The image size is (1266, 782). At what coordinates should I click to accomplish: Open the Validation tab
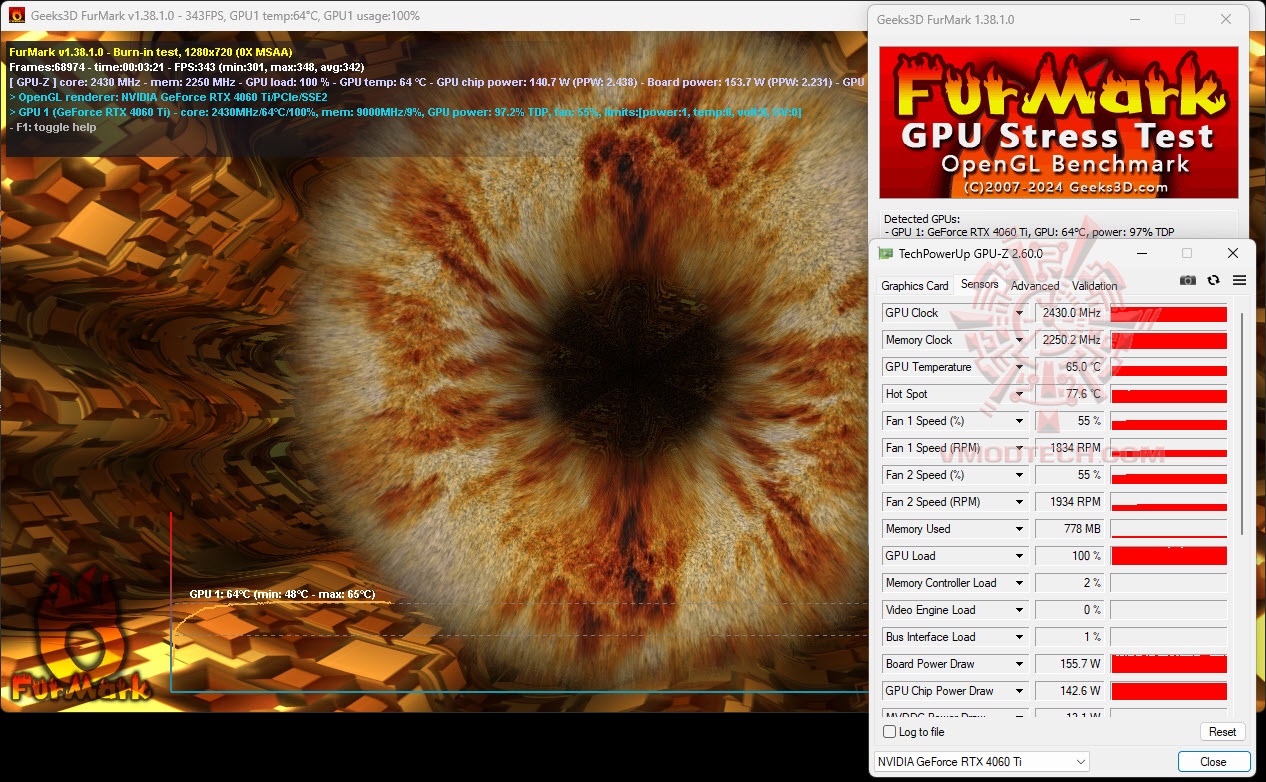click(1095, 286)
